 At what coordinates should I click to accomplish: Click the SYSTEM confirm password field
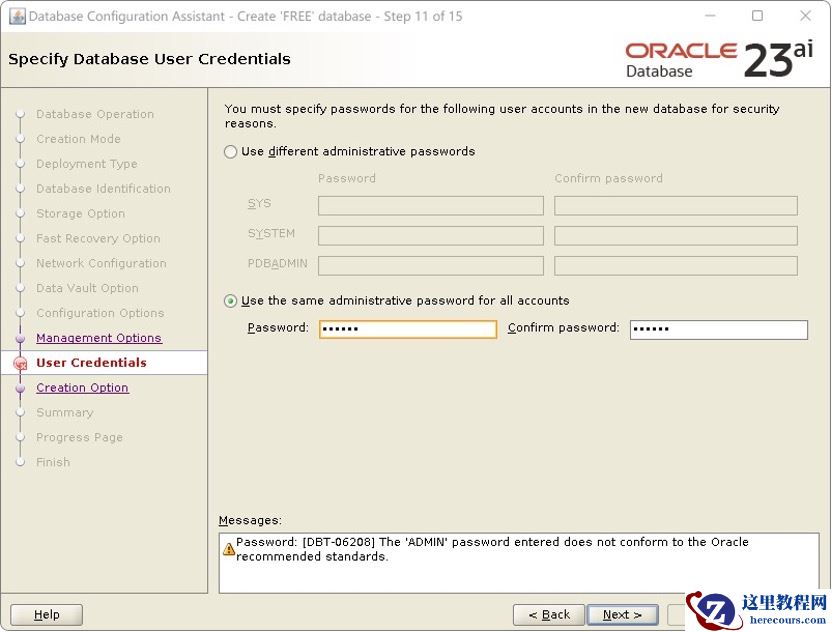675,236
